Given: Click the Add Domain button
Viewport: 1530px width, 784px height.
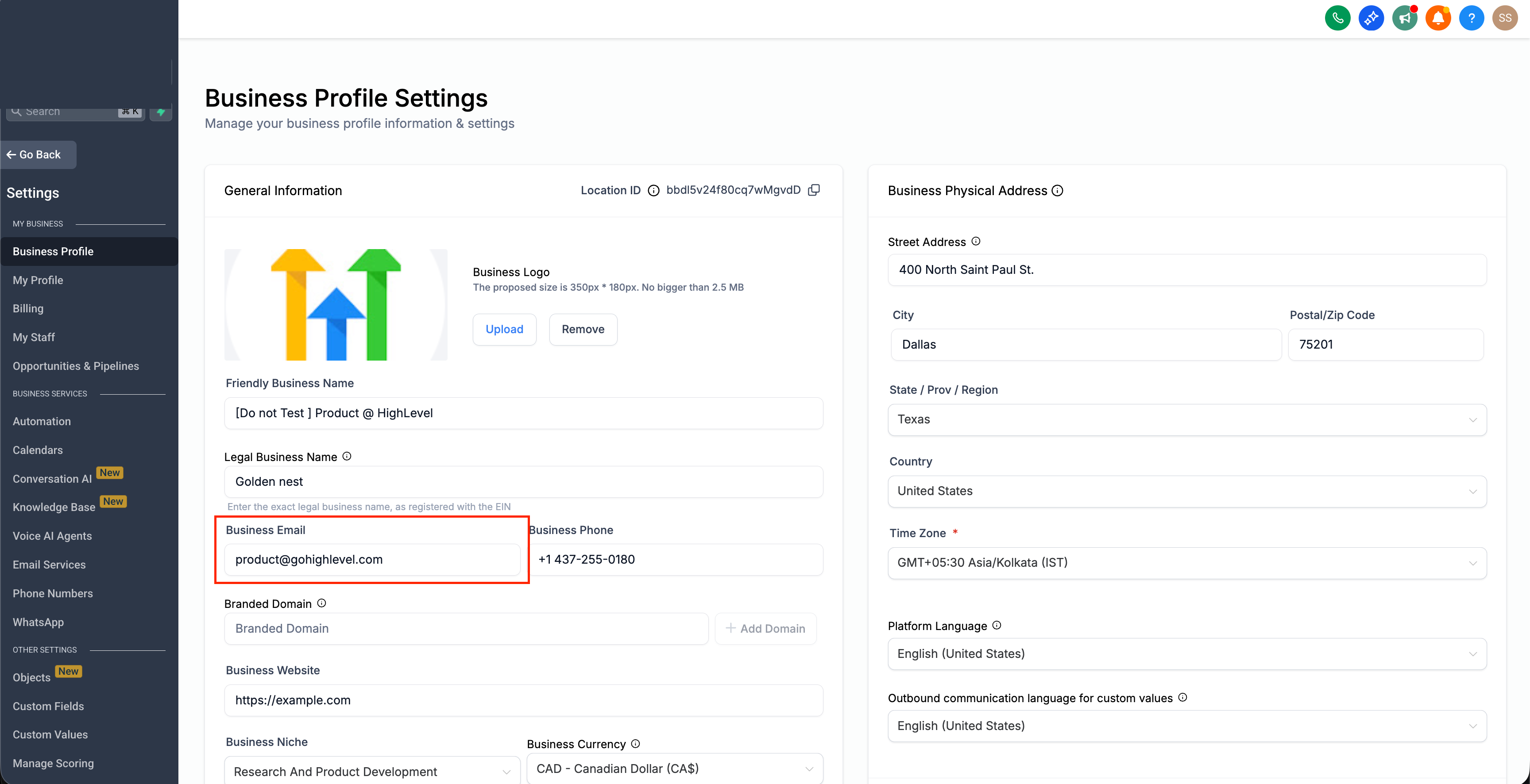Looking at the screenshot, I should coord(765,629).
